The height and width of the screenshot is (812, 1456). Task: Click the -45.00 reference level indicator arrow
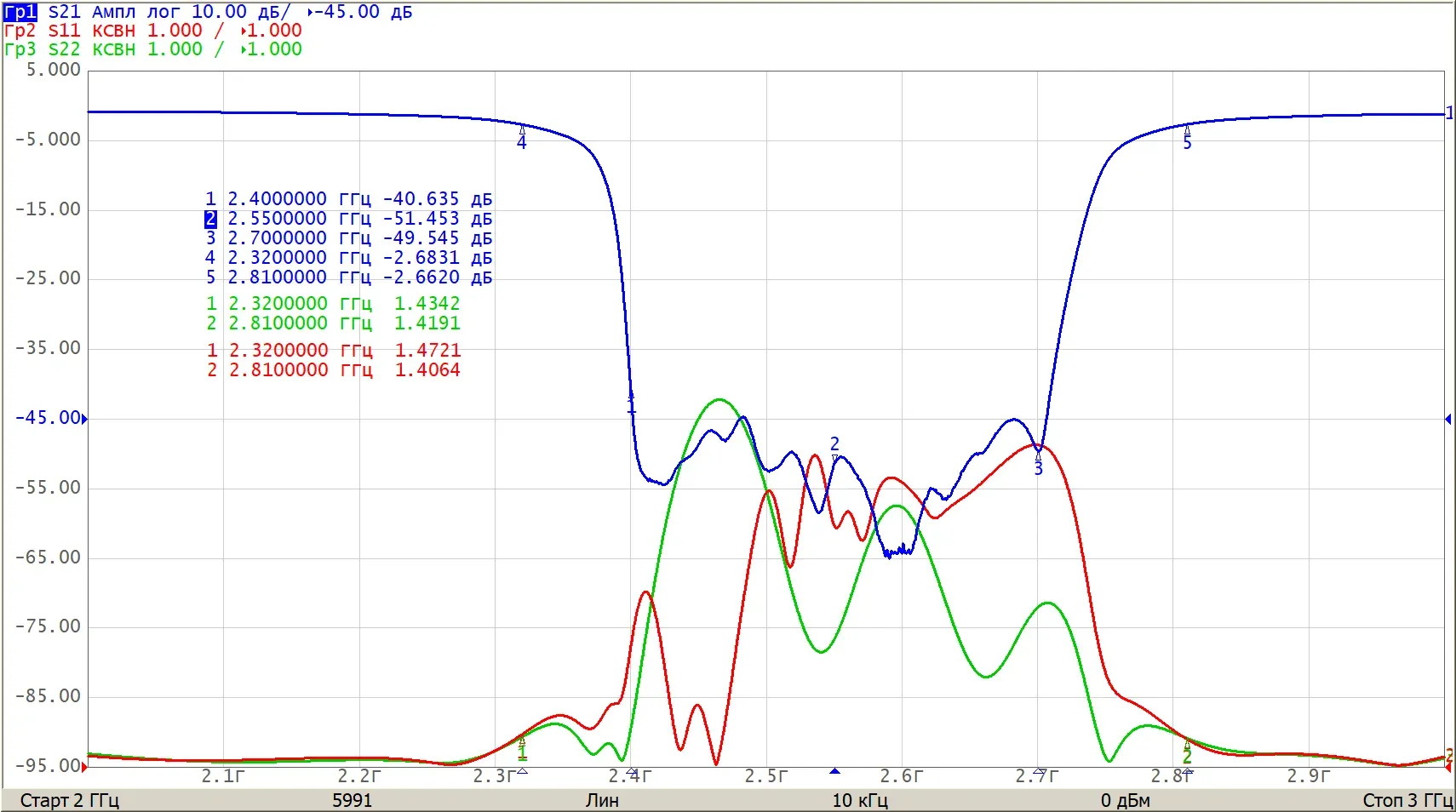(x=84, y=418)
